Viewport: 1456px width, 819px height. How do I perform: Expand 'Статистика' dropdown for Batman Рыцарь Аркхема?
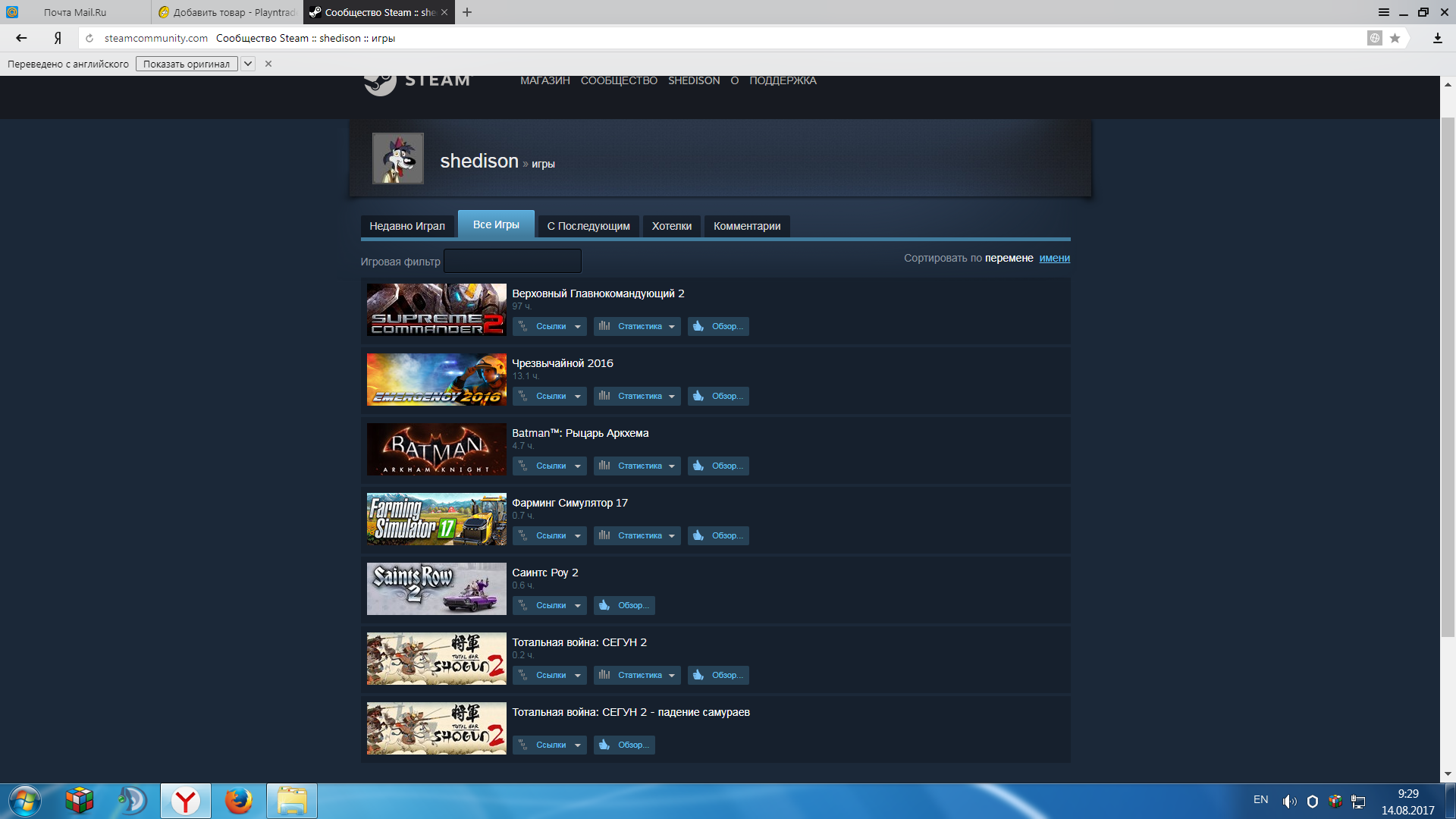637,466
